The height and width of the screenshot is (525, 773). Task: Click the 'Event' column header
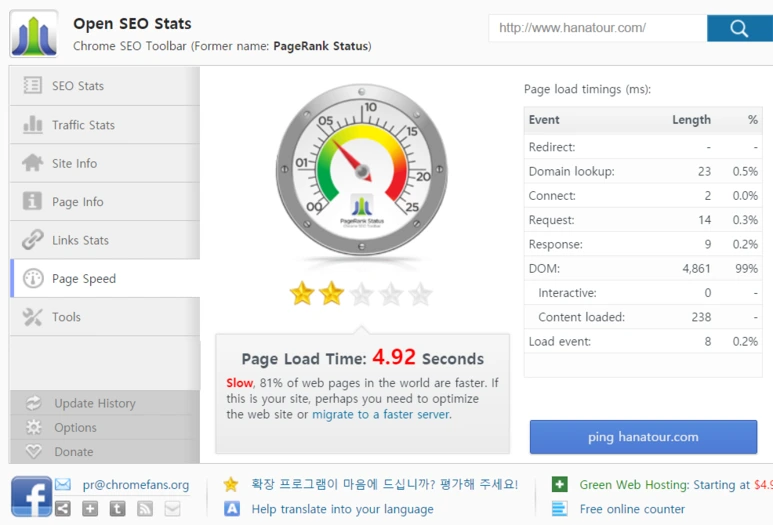click(x=544, y=120)
